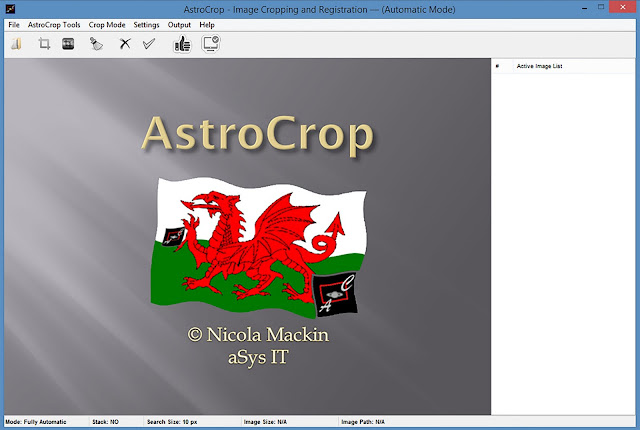Open the Crop Mode menu
The height and width of the screenshot is (430, 640).
pos(107,25)
